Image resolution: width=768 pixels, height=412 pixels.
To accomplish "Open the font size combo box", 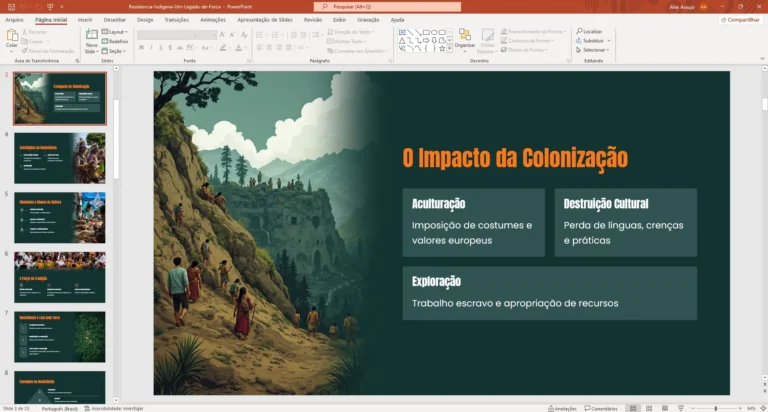I will [x=208, y=35].
